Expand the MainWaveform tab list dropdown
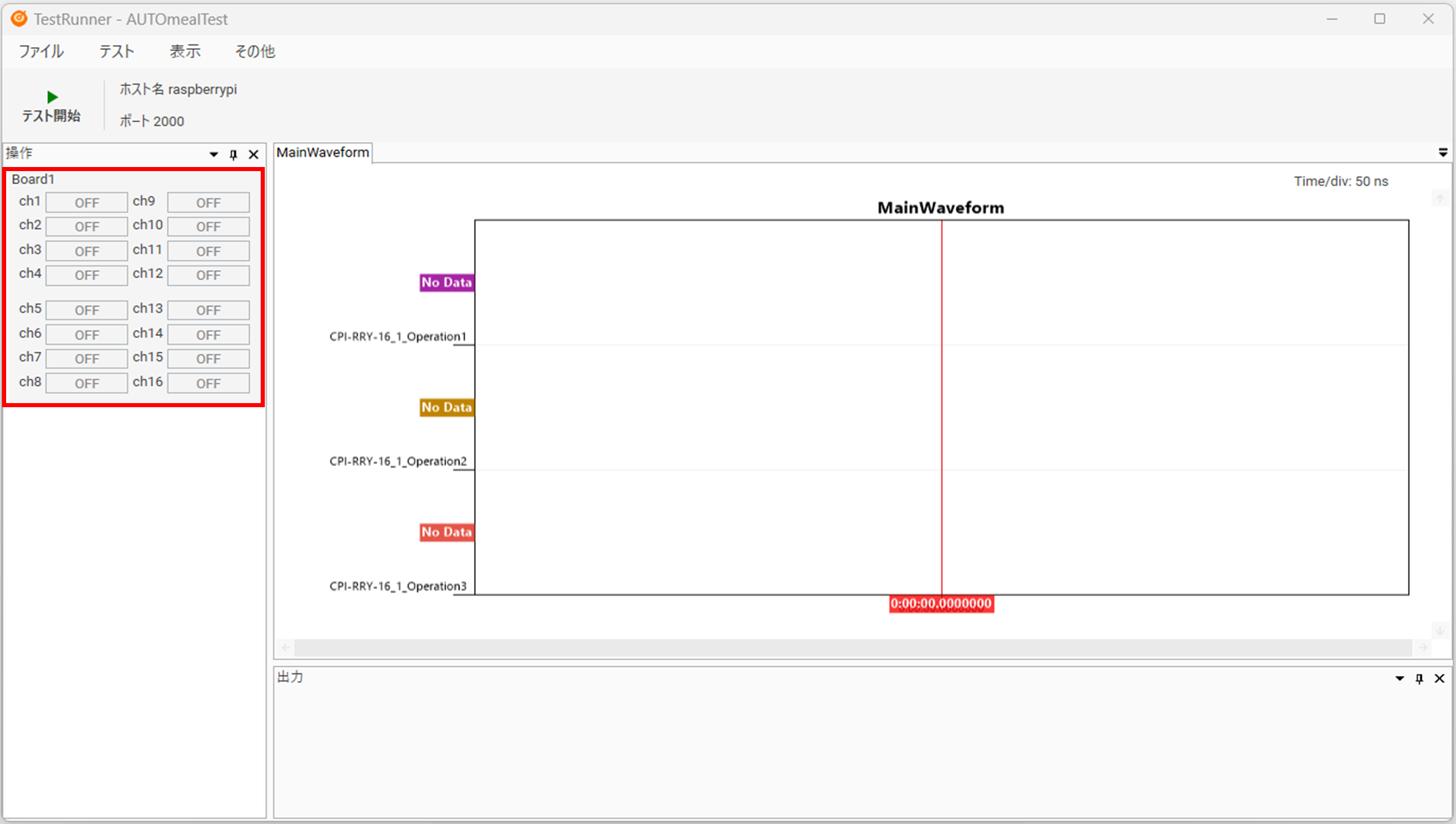The height and width of the screenshot is (824, 1456). 1443,152
